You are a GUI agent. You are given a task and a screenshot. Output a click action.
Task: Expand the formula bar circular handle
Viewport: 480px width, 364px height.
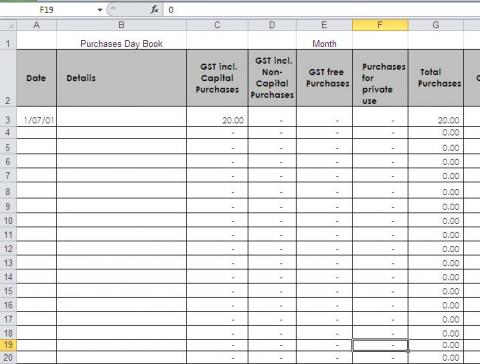pos(113,10)
